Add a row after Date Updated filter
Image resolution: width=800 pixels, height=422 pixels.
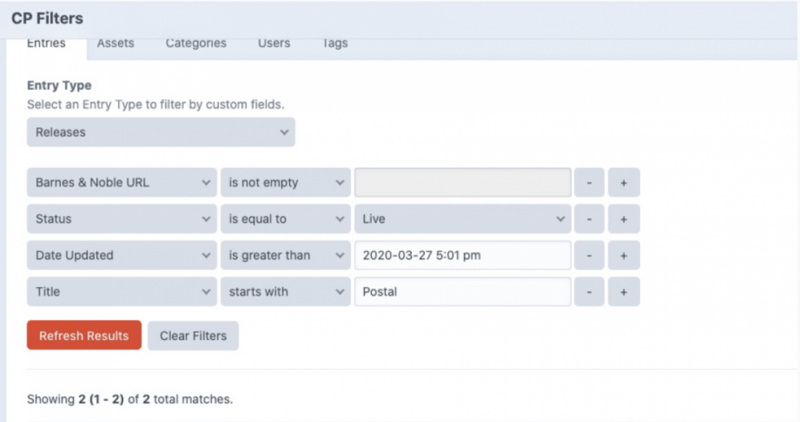(623, 255)
